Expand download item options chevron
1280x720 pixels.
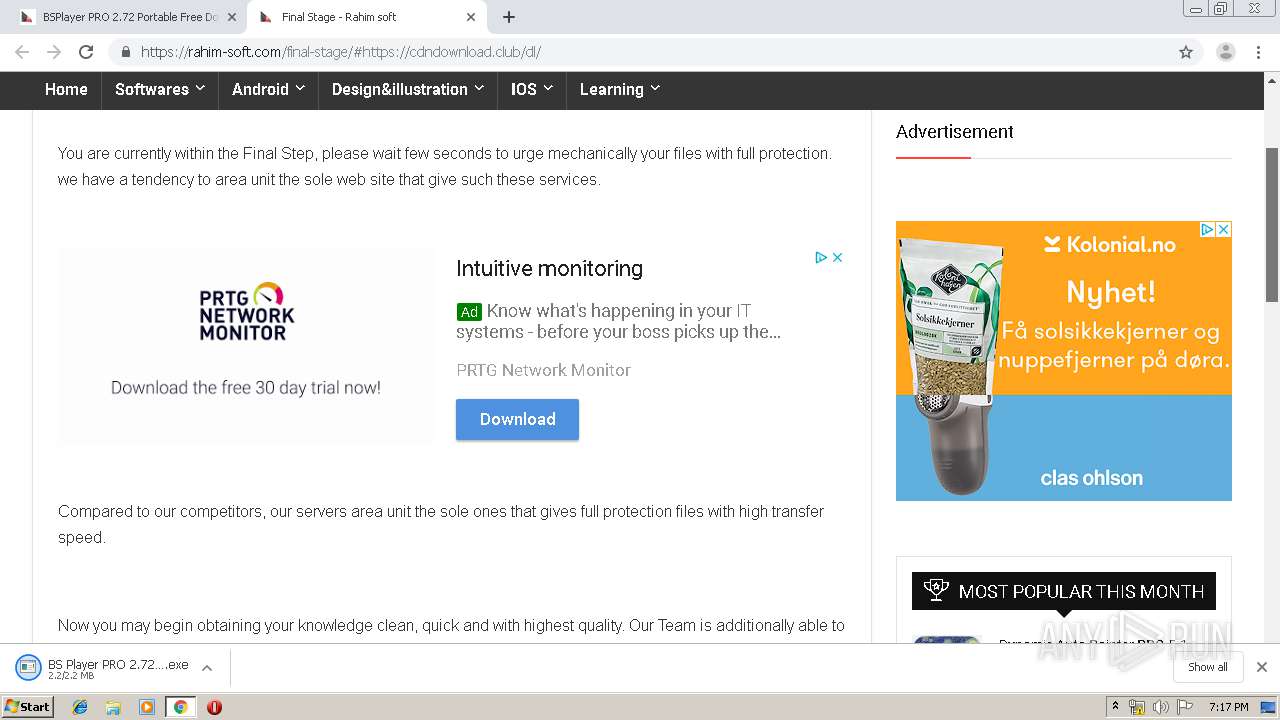click(207, 667)
